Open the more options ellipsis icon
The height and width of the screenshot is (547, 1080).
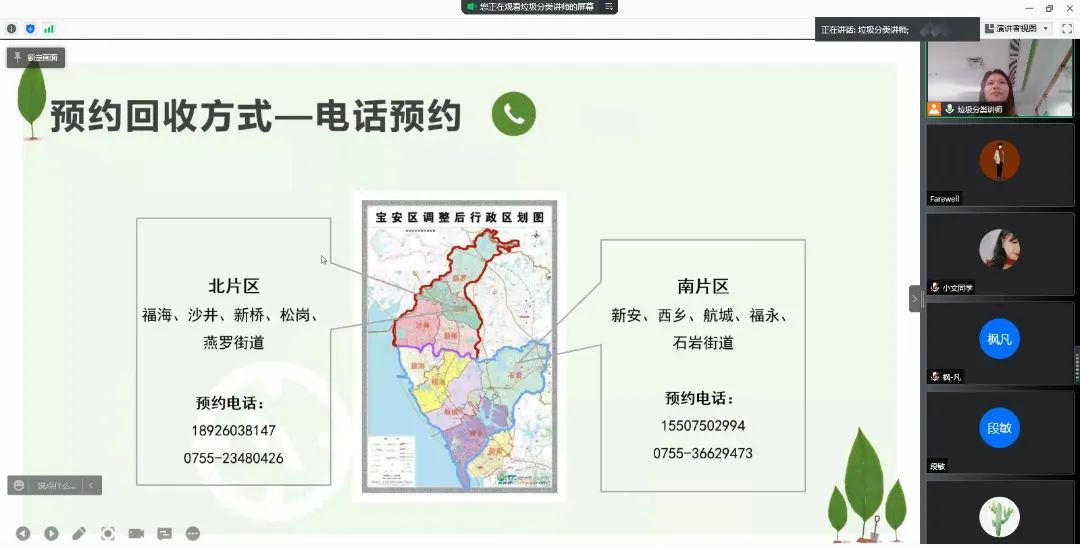193,534
